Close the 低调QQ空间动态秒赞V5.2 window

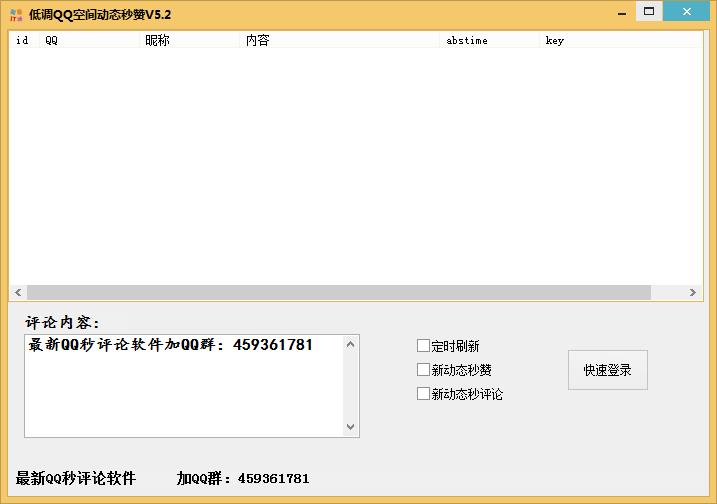(x=686, y=11)
